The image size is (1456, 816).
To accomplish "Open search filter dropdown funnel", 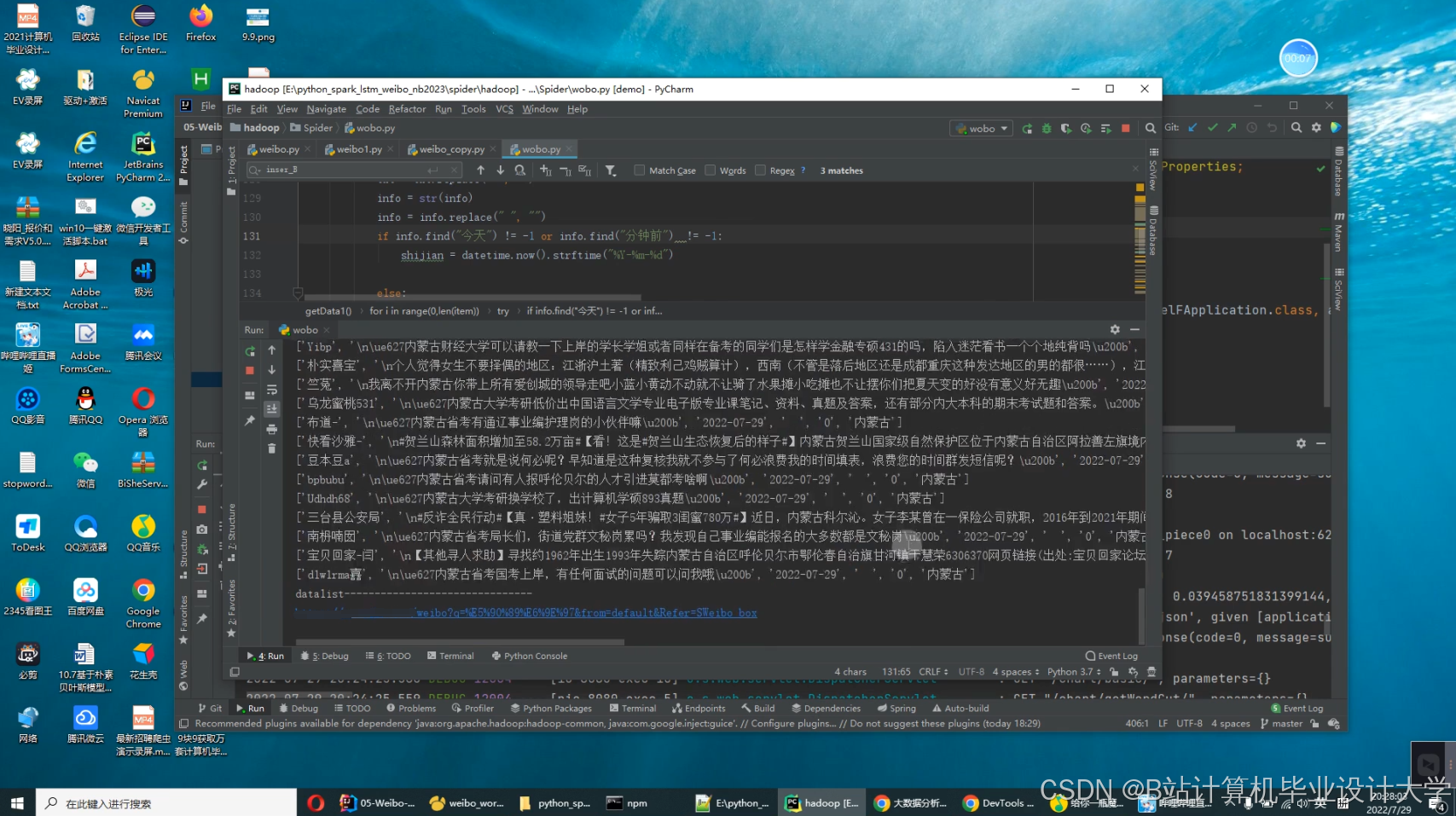I will coord(611,171).
